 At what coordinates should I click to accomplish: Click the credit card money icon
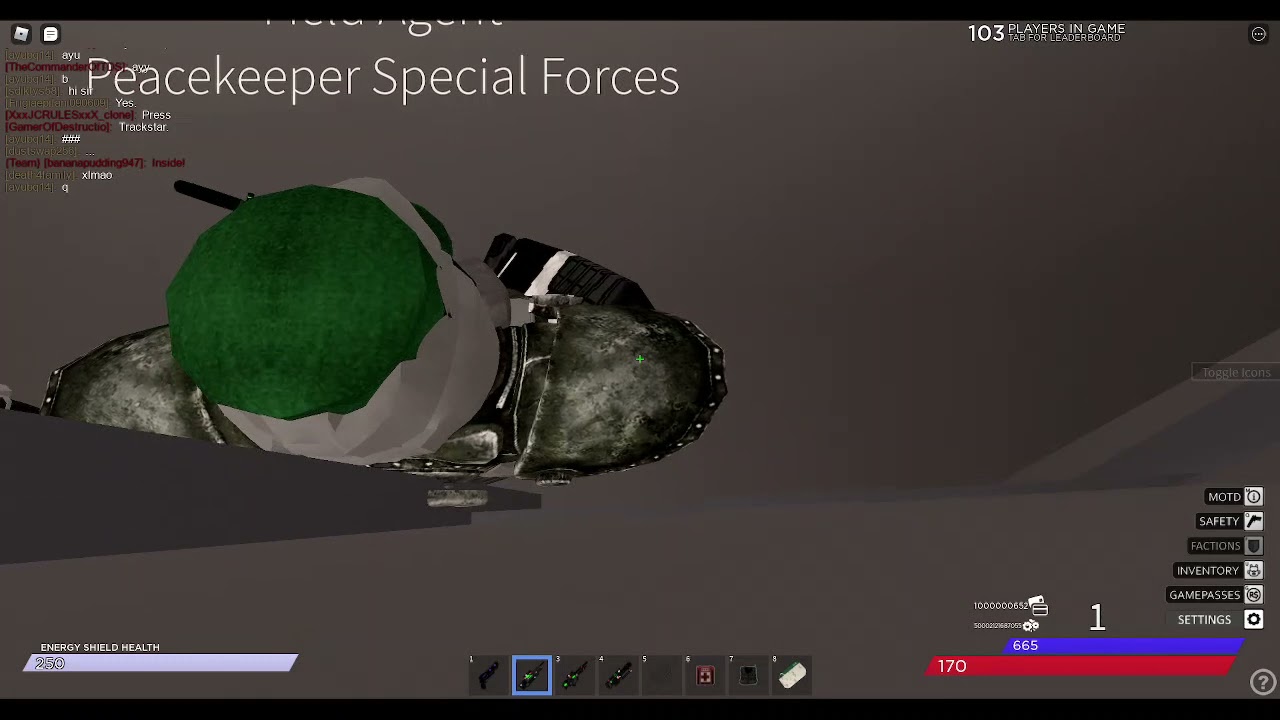(1038, 605)
